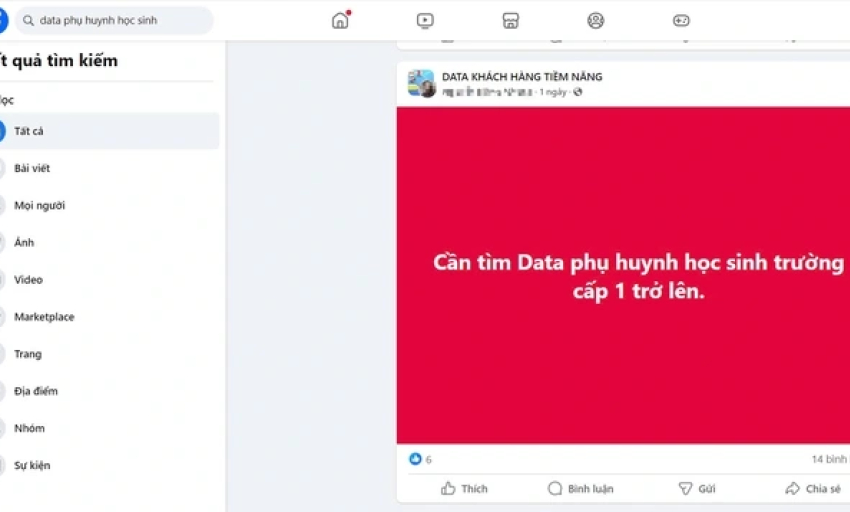Open the Gaming controller icon
Screen dimensions: 850x512
tap(681, 21)
